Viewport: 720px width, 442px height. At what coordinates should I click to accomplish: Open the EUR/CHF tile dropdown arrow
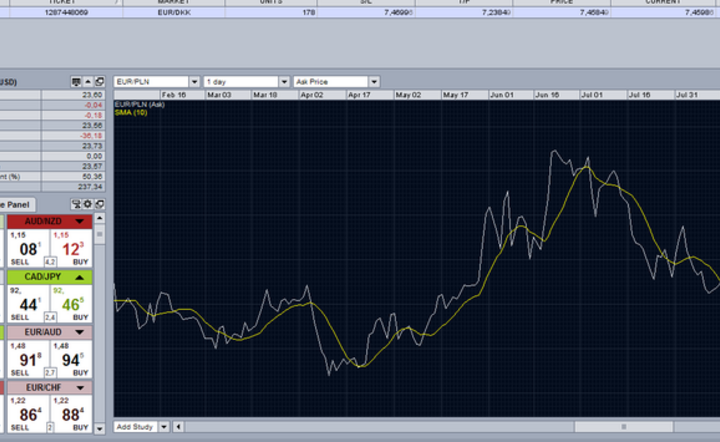tap(80, 387)
